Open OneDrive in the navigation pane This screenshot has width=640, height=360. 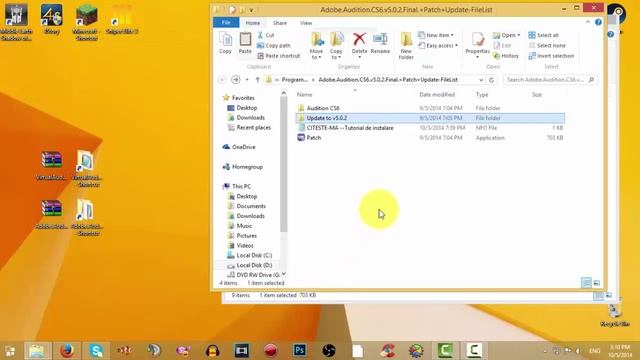coord(244,147)
